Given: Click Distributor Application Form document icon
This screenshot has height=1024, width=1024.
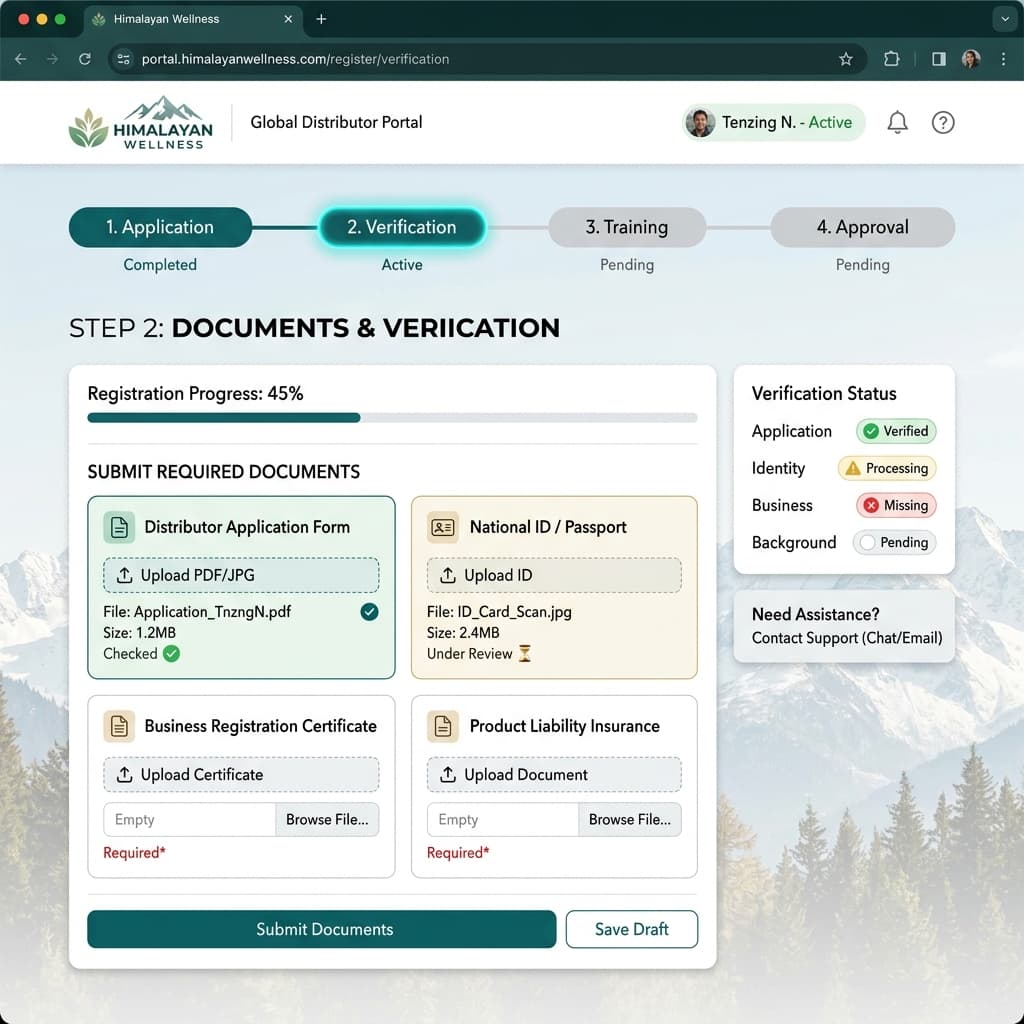Looking at the screenshot, I should coord(119,527).
